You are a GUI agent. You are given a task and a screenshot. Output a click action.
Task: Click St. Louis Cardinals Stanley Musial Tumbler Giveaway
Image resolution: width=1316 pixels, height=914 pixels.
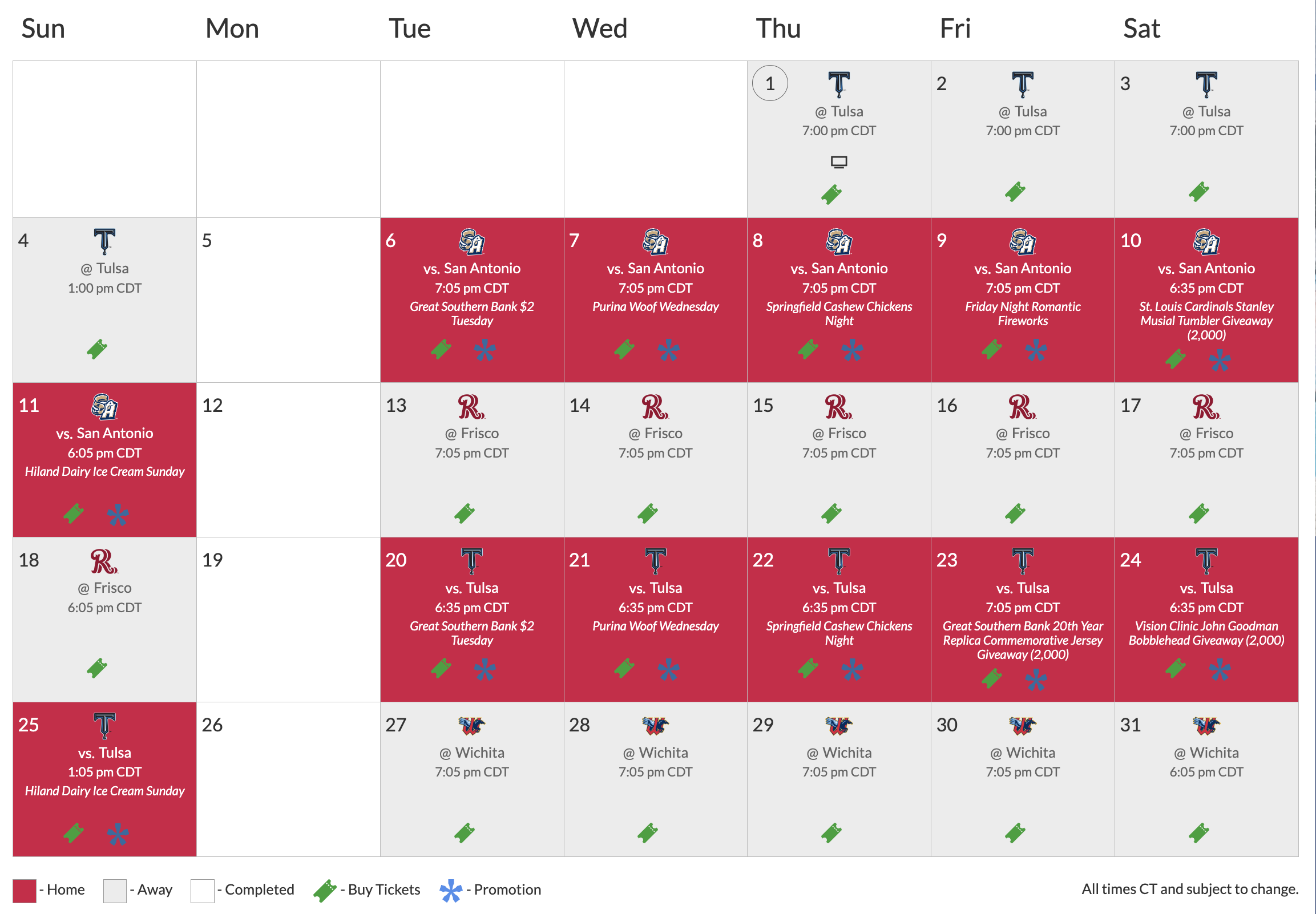1205,321
